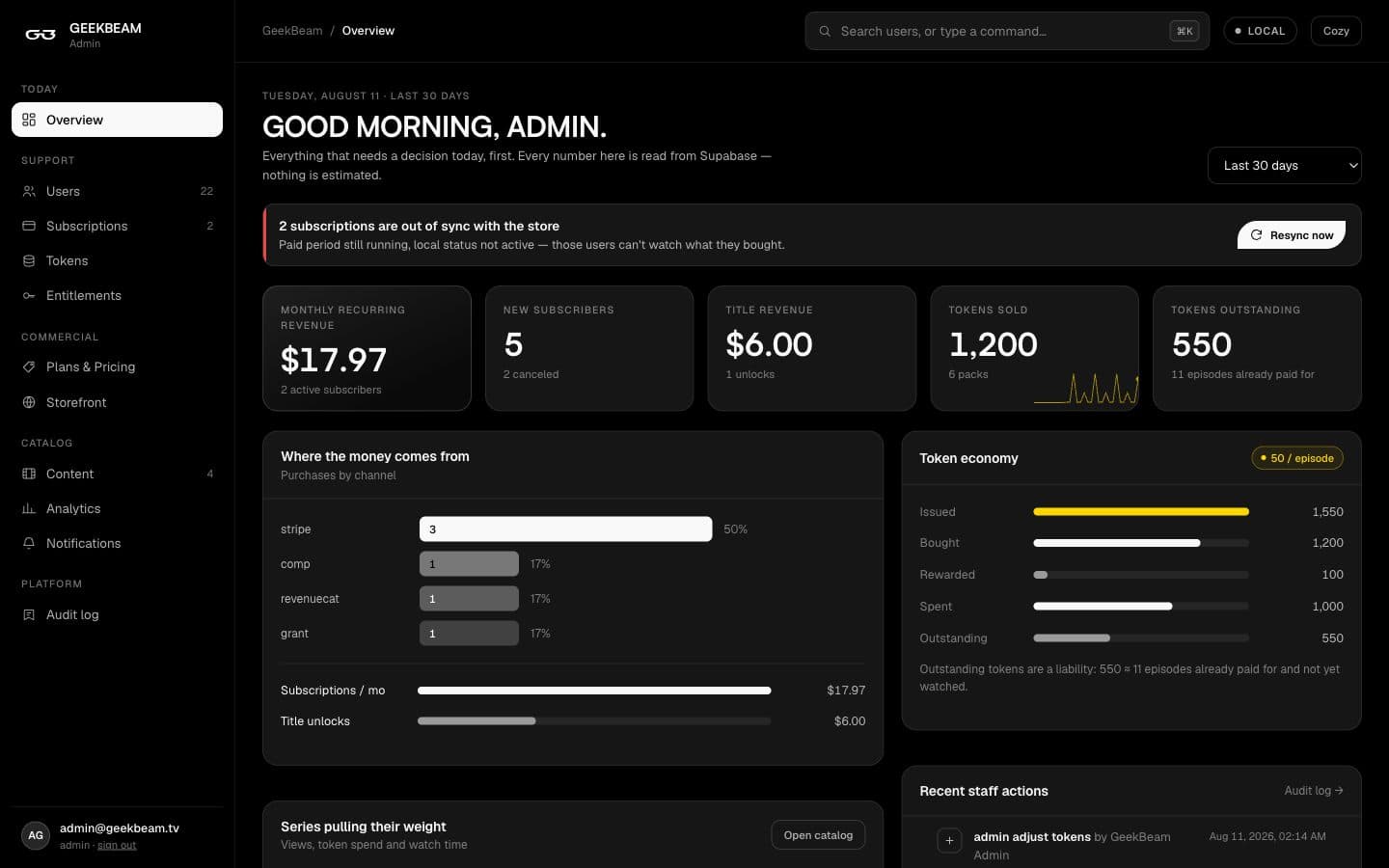Click the admin@geekbeam.tv account email
The height and width of the screenshot is (868, 1389).
coord(120,828)
